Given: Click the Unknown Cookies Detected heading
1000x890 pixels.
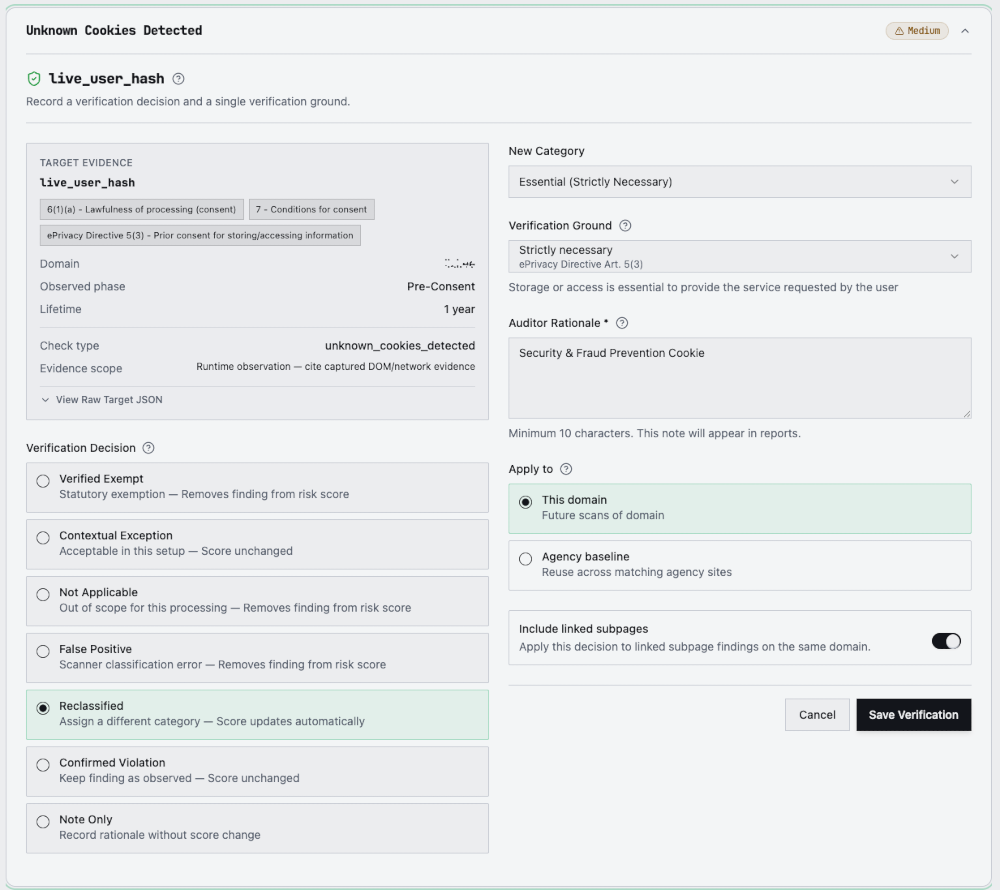Looking at the screenshot, I should 114,31.
